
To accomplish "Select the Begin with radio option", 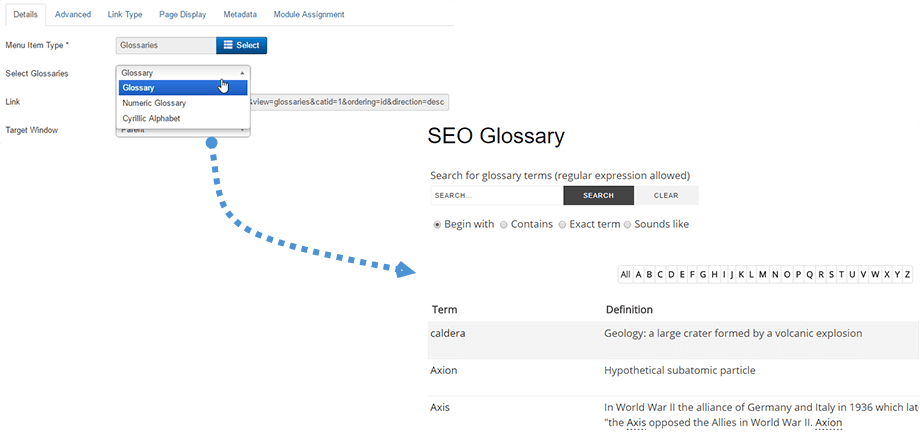I will (437, 225).
